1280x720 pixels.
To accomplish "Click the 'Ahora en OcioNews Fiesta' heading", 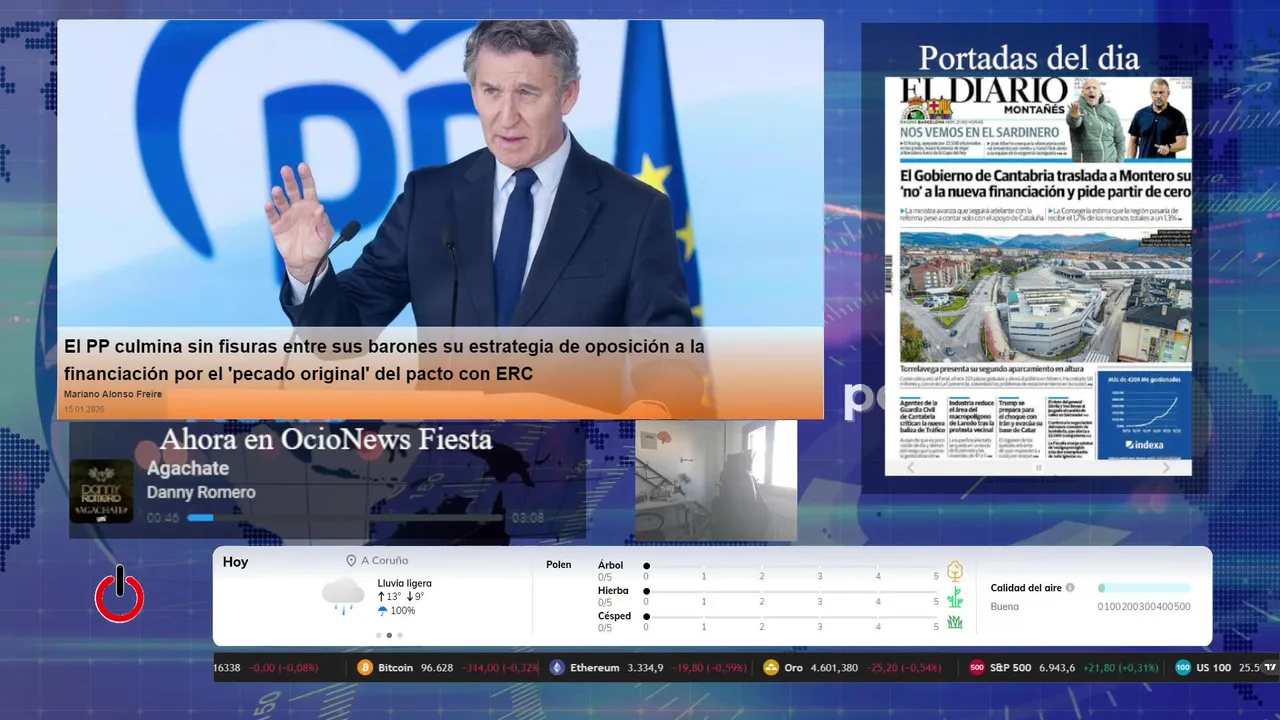I will click(326, 439).
